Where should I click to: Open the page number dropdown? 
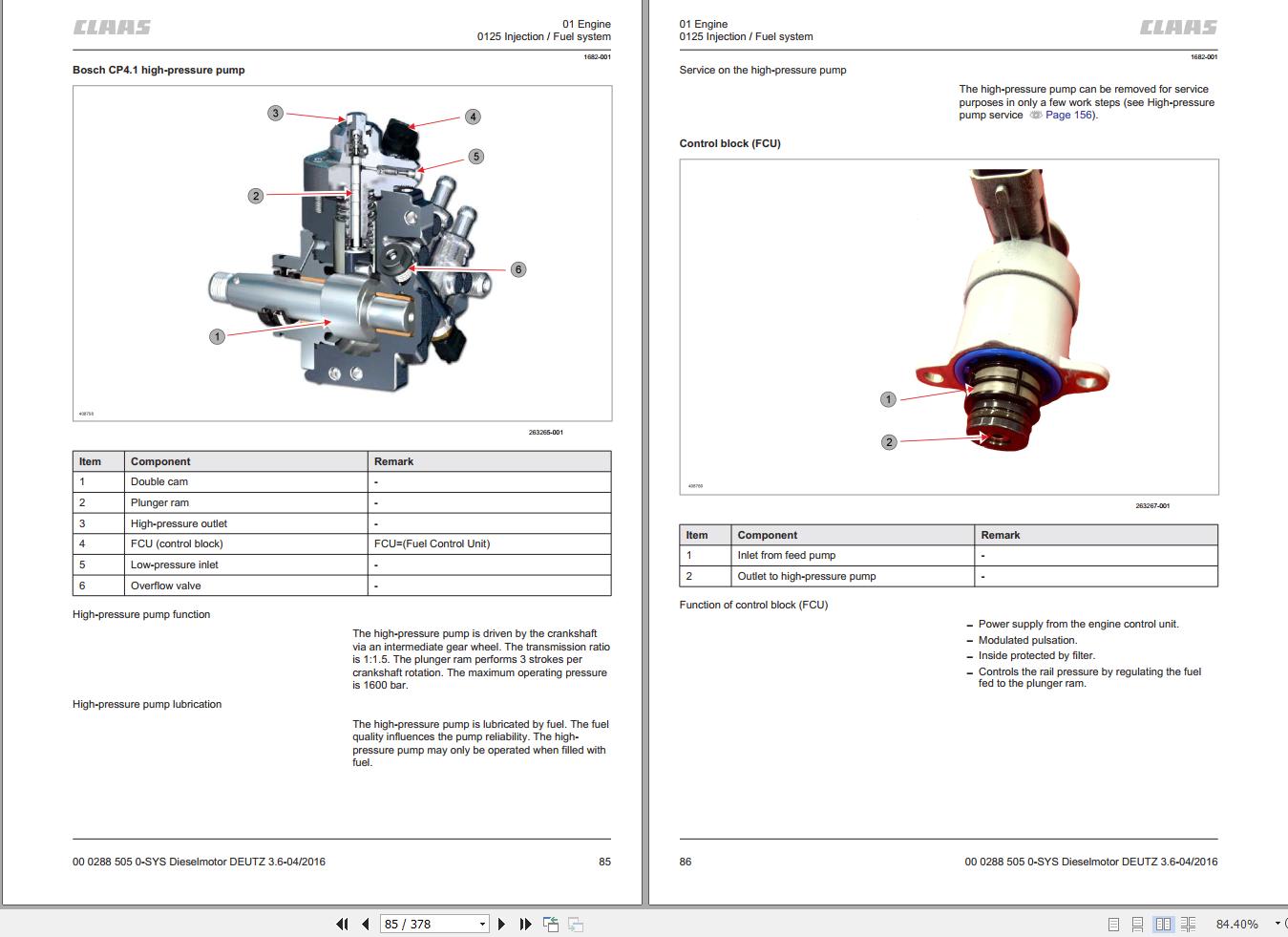point(482,925)
